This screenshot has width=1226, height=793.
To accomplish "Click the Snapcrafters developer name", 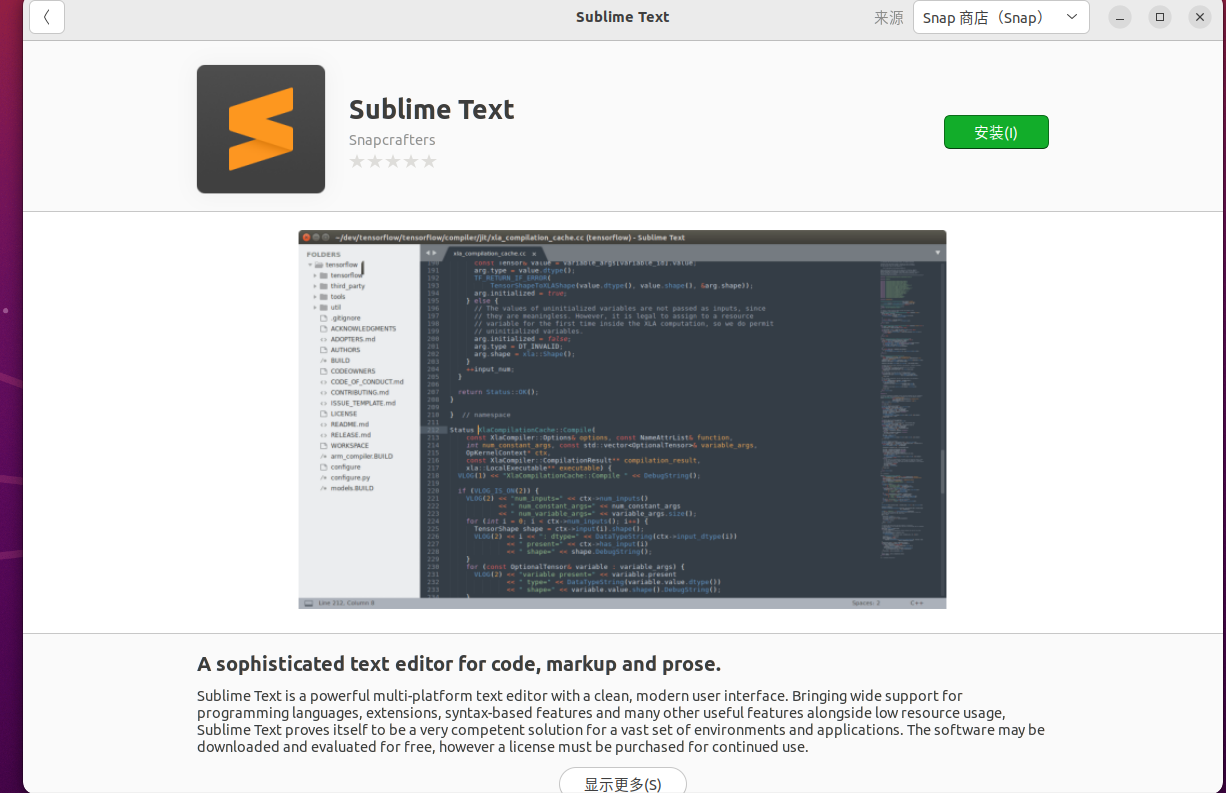I will (392, 140).
